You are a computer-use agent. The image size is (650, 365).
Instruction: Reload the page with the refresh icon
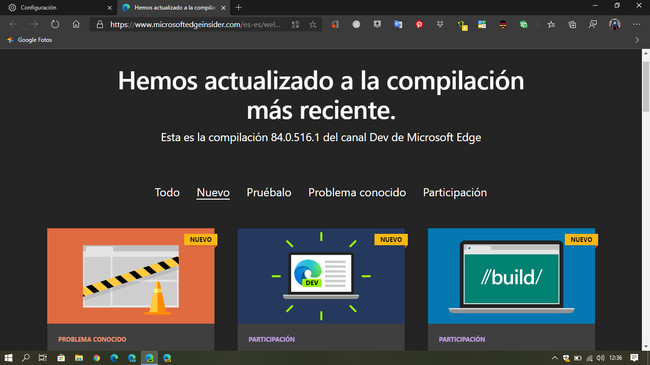tap(55, 24)
